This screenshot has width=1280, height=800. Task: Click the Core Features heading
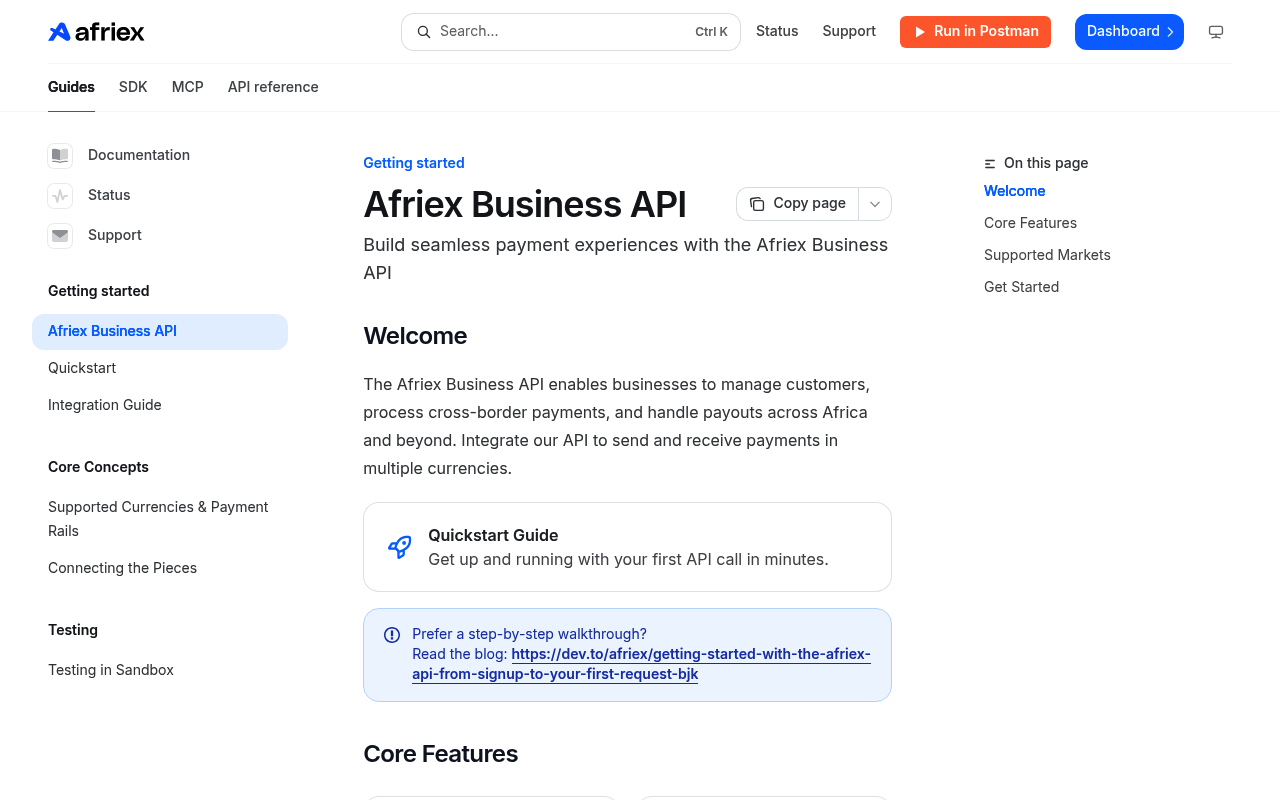440,754
